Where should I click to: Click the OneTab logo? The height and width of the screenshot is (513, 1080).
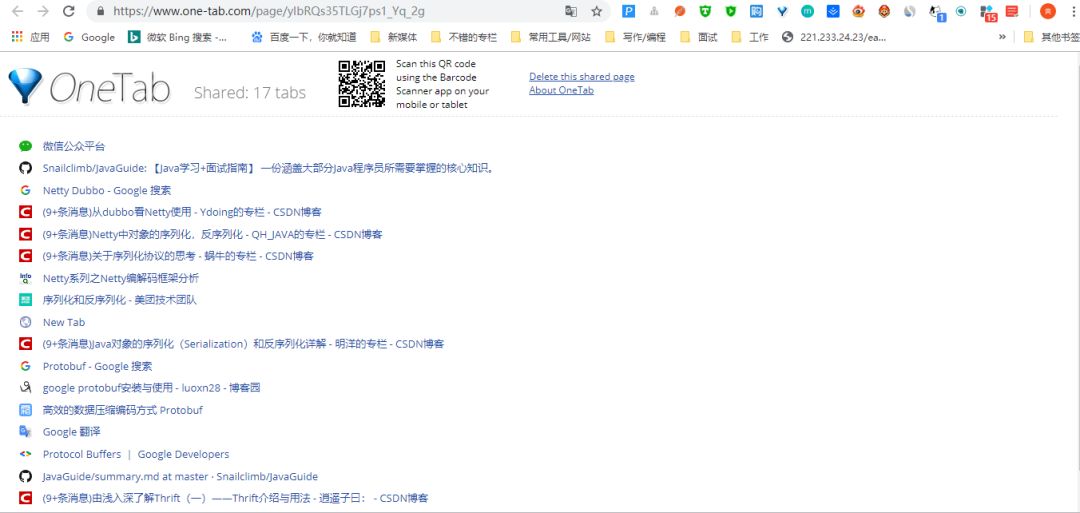click(89, 87)
